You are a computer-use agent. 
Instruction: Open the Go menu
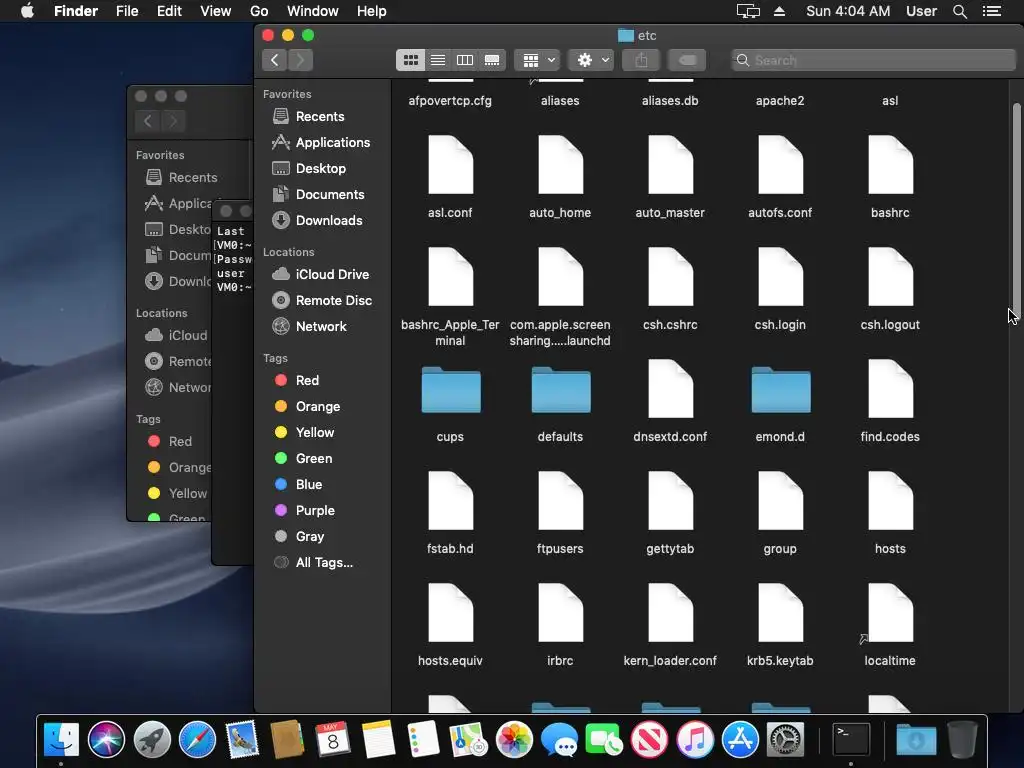coord(259,11)
